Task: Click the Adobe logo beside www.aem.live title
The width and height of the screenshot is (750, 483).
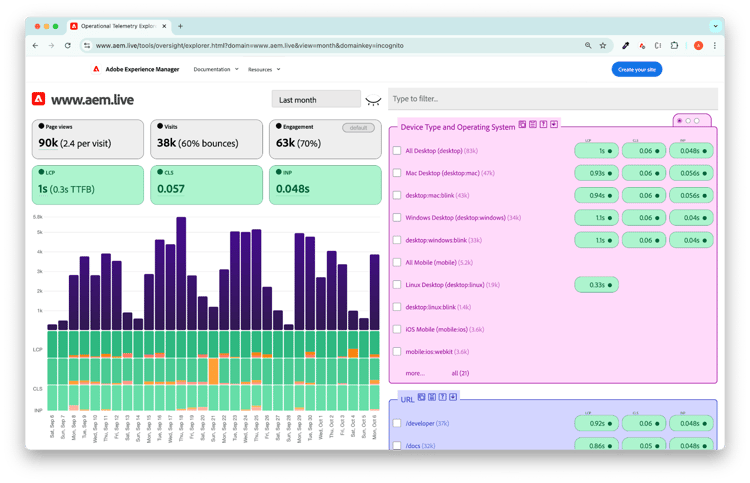Action: (x=38, y=99)
